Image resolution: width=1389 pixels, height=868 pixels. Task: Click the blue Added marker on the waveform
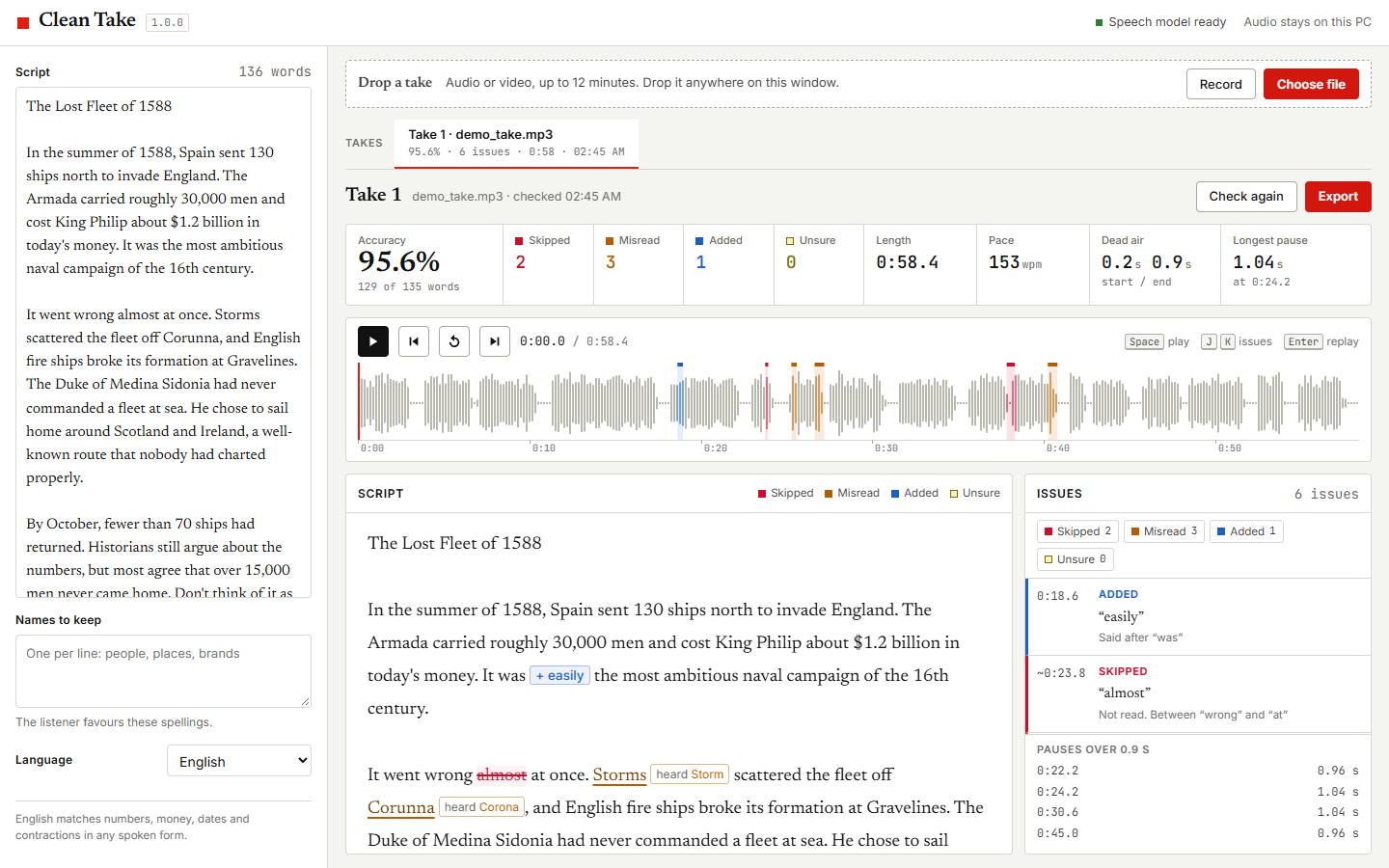pyautogui.click(x=680, y=401)
